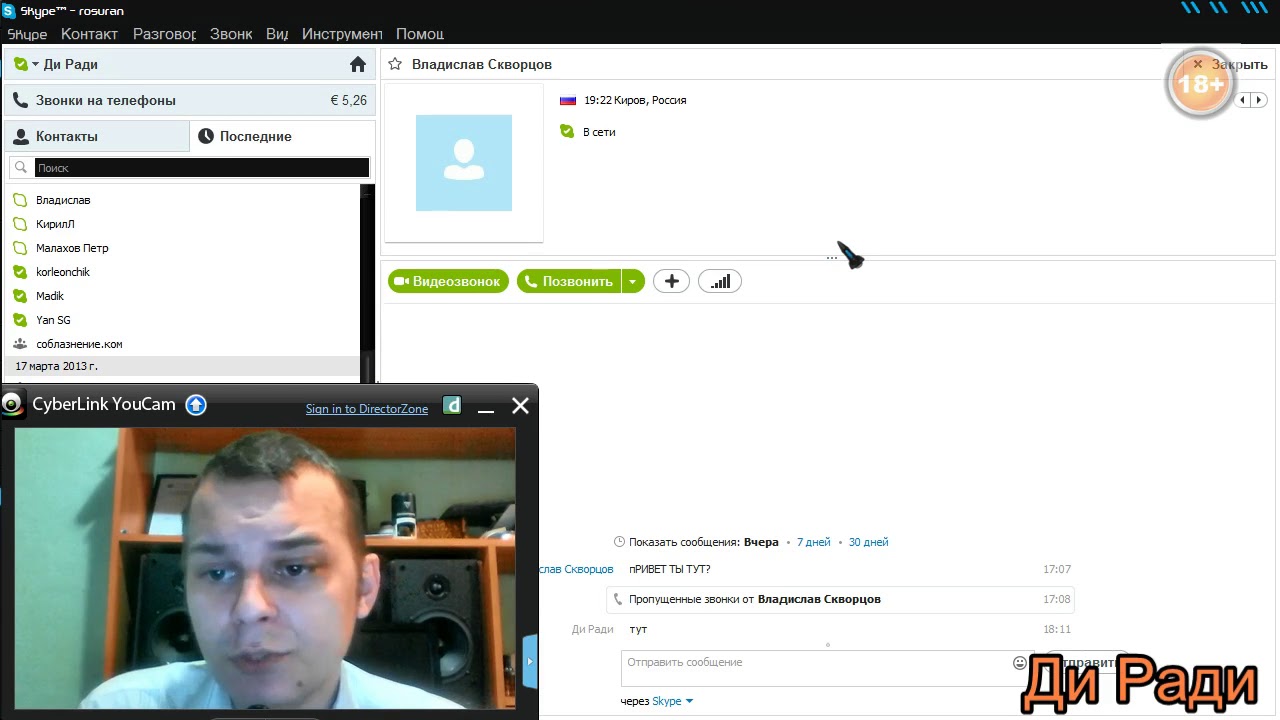Click the Поиск contact search field
Viewport: 1280px width, 720px height.
202,168
